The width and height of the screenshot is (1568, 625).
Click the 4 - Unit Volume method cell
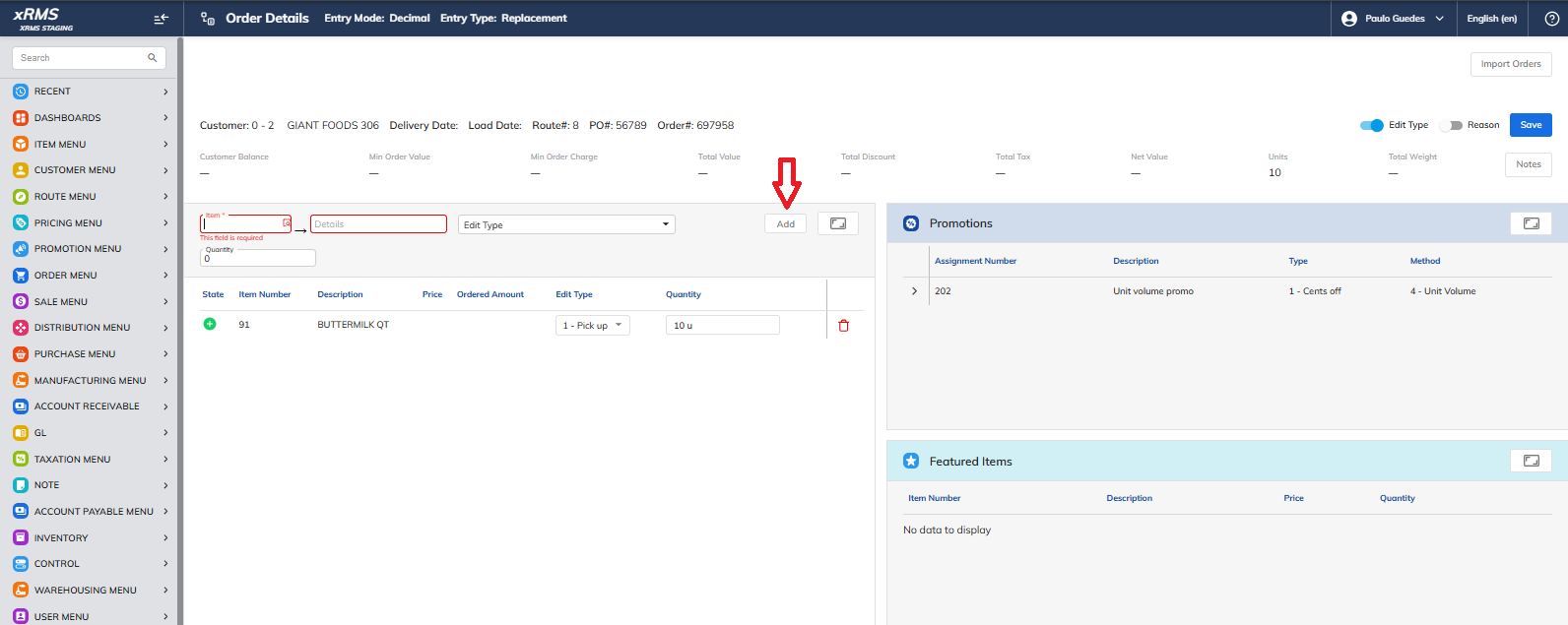pos(1443,291)
